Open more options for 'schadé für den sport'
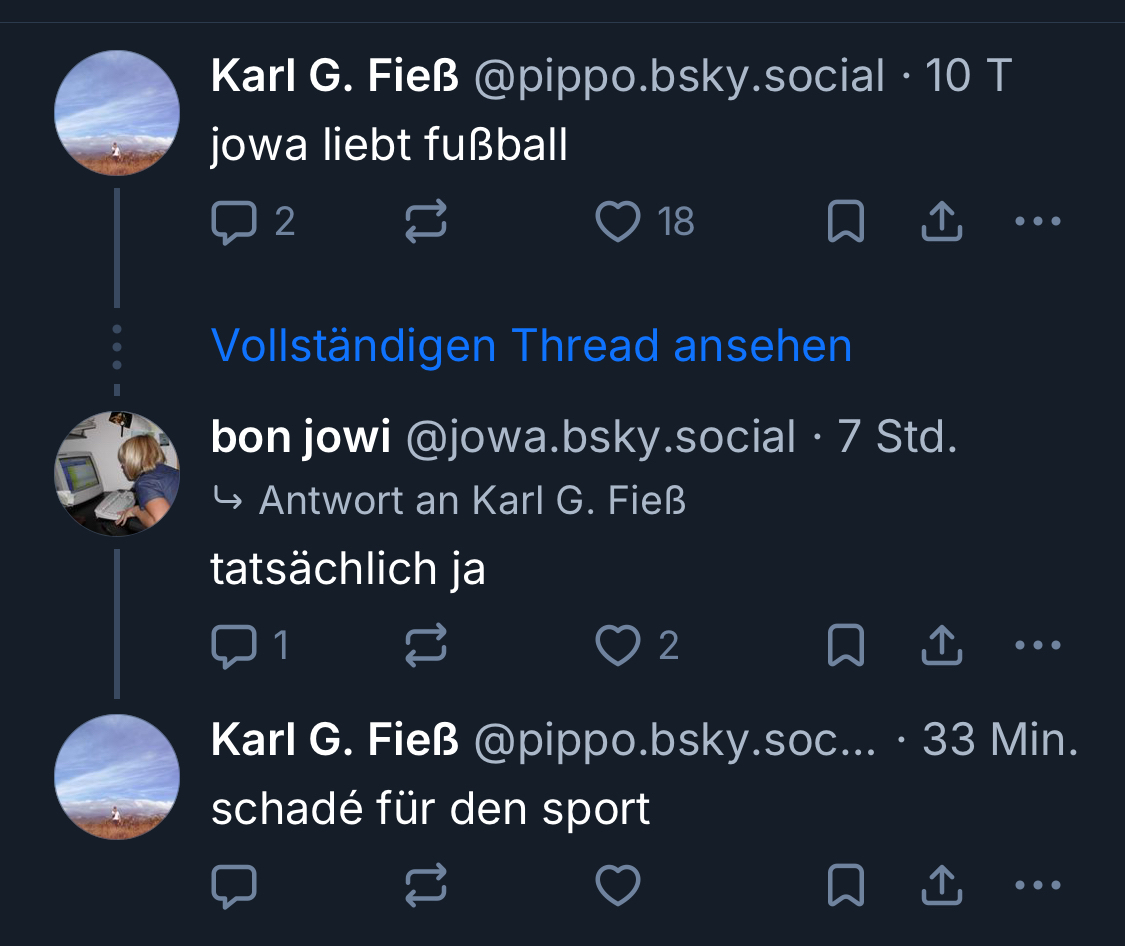This screenshot has width=1125, height=946. pos(1037,886)
